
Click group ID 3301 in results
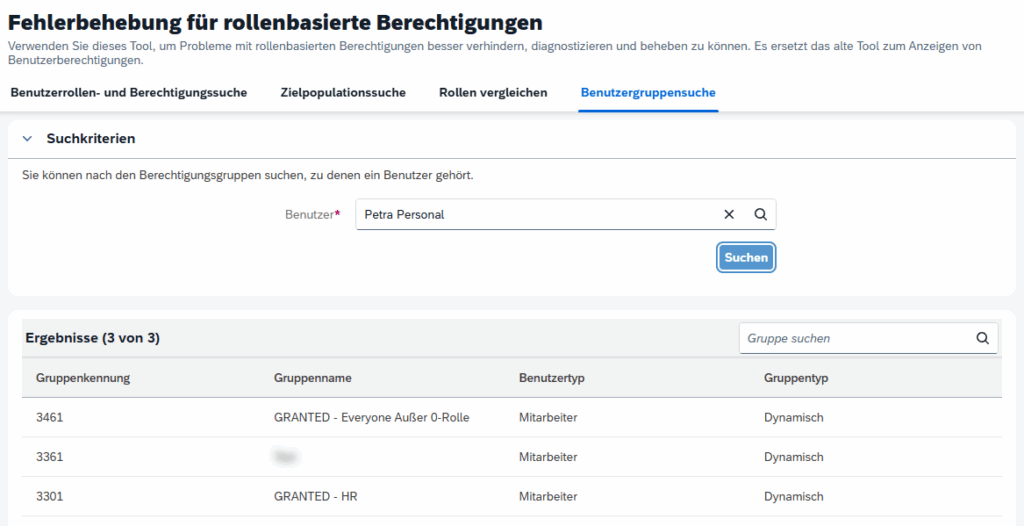click(50, 496)
